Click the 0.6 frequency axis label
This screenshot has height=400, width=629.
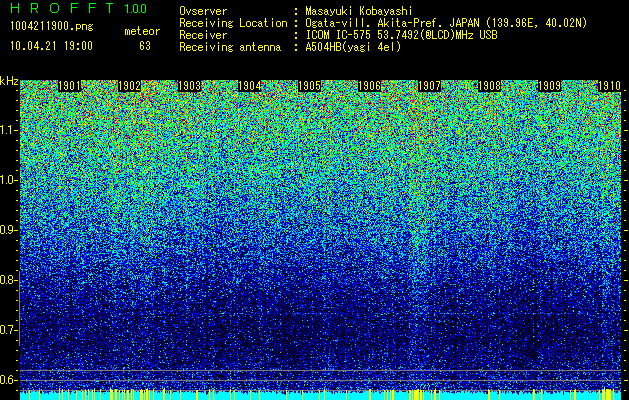8,380
